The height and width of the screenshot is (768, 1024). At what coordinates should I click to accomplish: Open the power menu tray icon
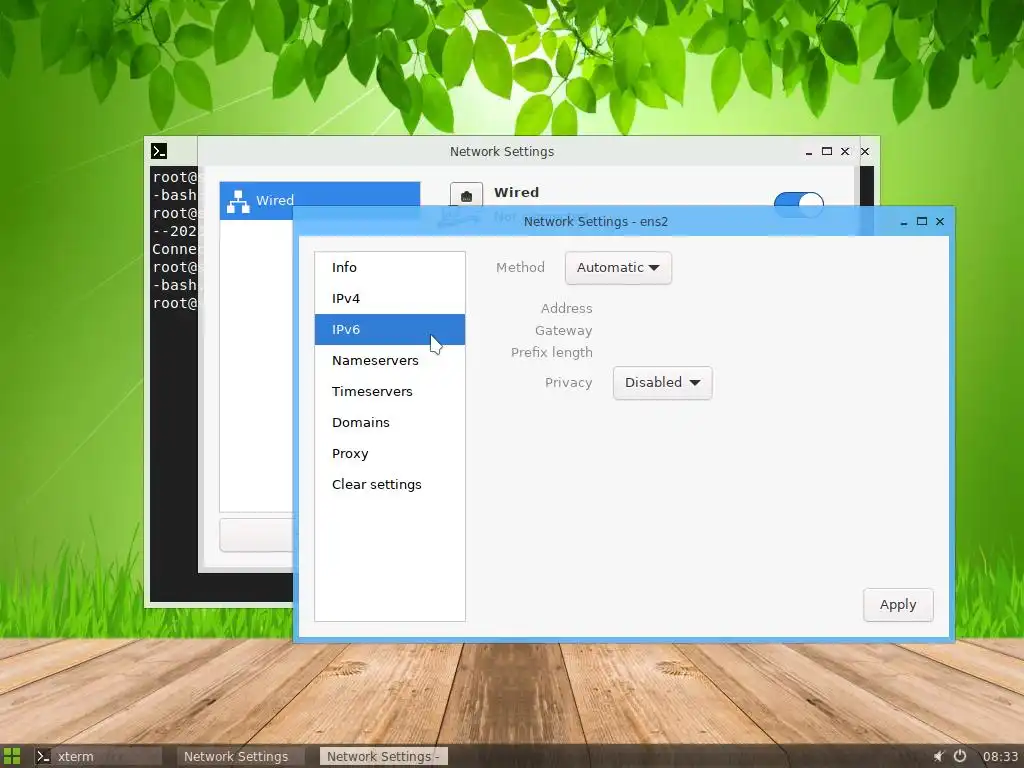click(x=960, y=756)
